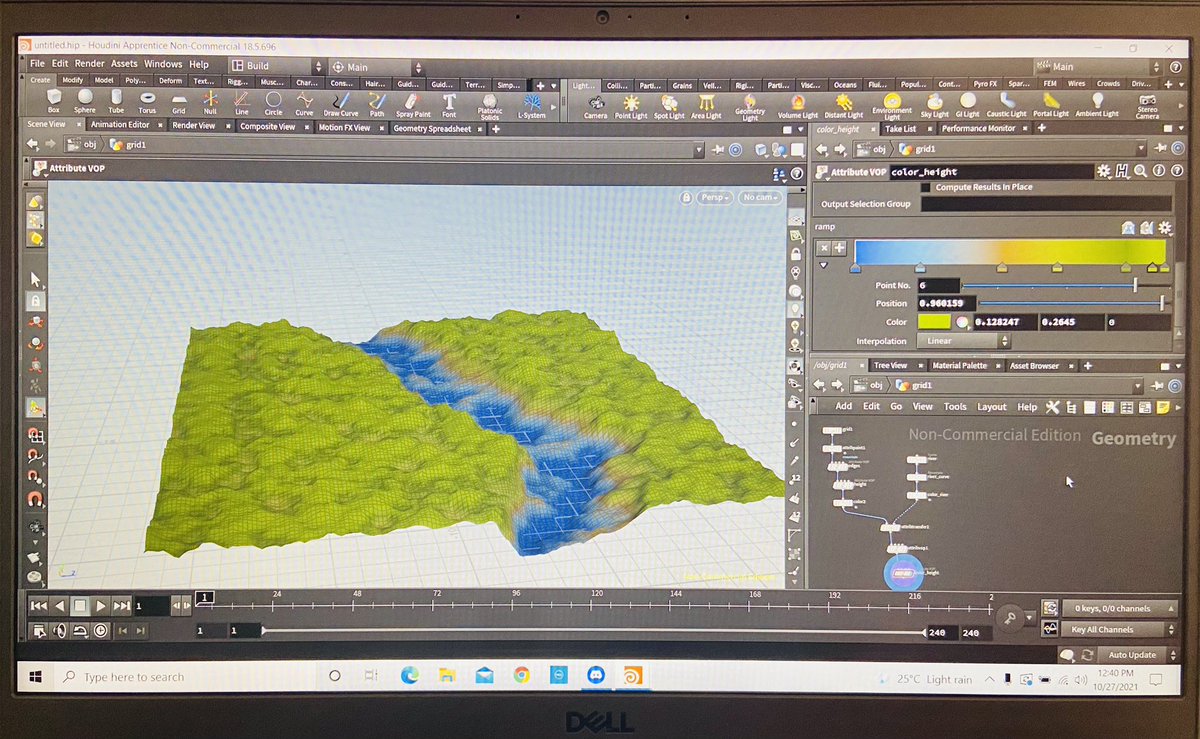Open the Build desktop dropdown
Image resolution: width=1200 pixels, height=739 pixels.
click(276, 67)
